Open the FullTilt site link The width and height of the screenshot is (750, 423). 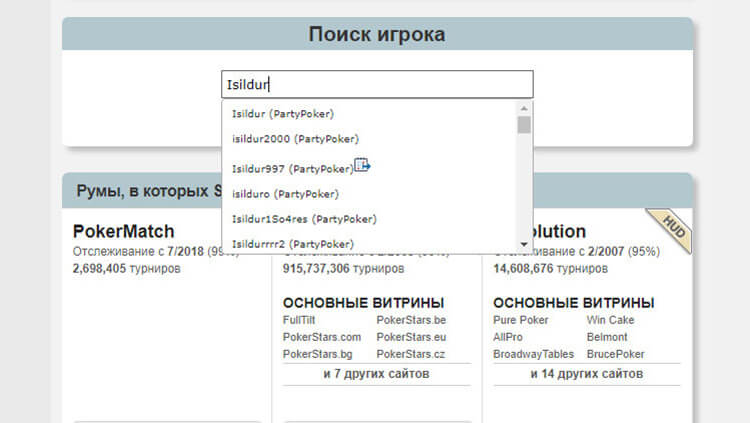pos(299,320)
